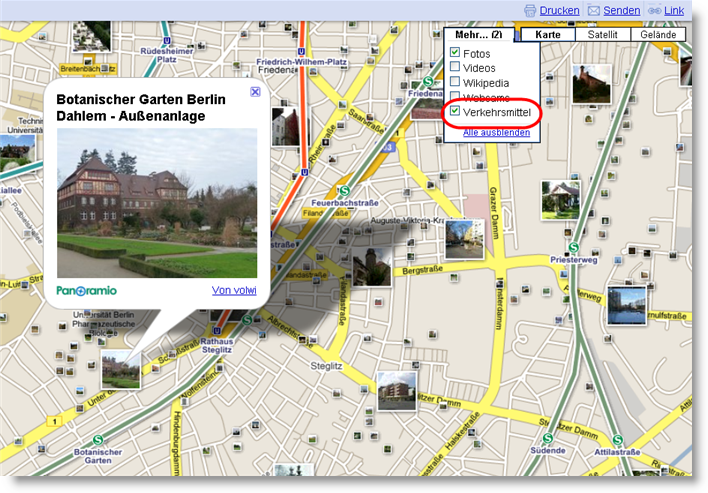Open the aerial photo thumbnail above Breitenbachplatz
The image size is (708, 493).
pos(92,36)
